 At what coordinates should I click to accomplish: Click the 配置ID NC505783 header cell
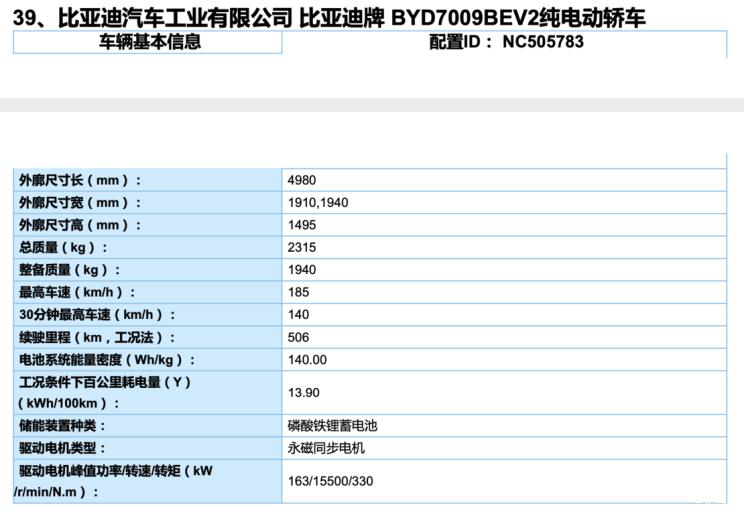click(x=506, y=42)
